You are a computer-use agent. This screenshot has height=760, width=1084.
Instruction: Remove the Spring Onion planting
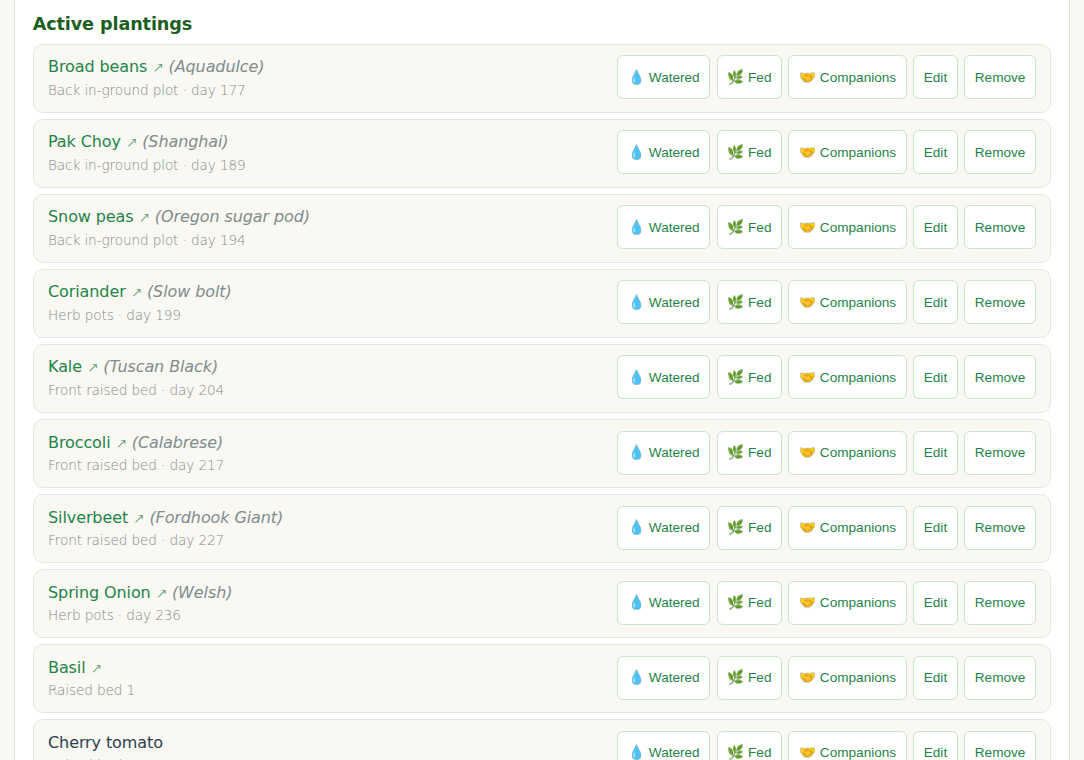(1000, 603)
